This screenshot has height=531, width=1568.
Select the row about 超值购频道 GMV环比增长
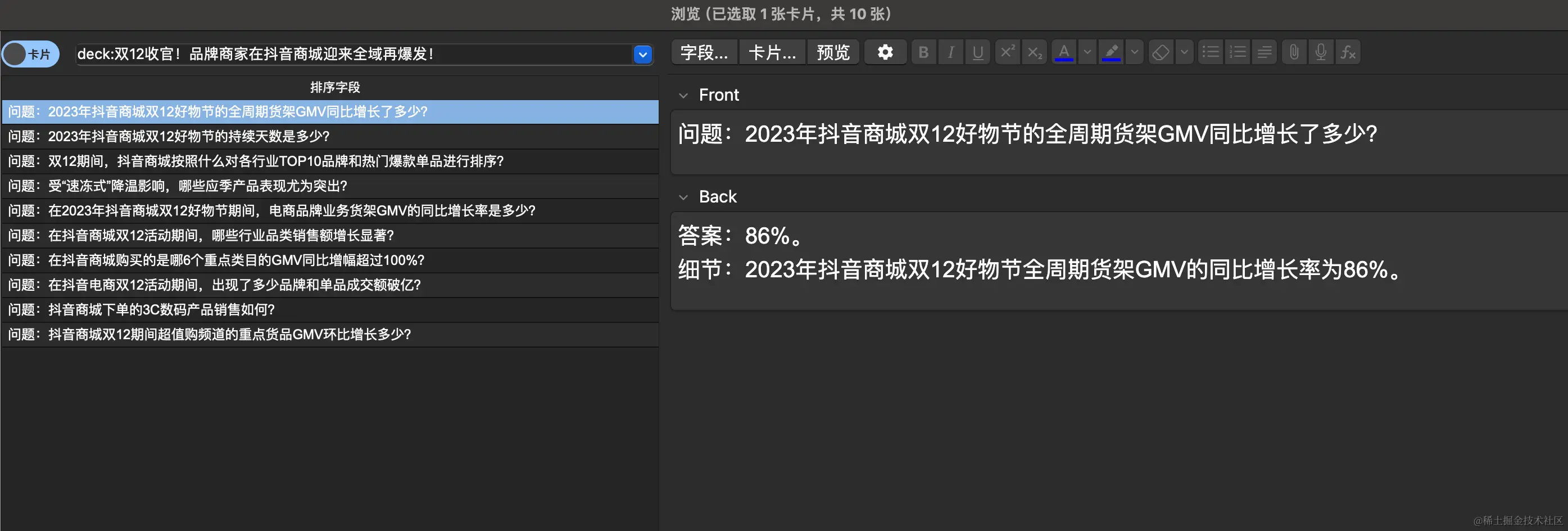pos(330,334)
